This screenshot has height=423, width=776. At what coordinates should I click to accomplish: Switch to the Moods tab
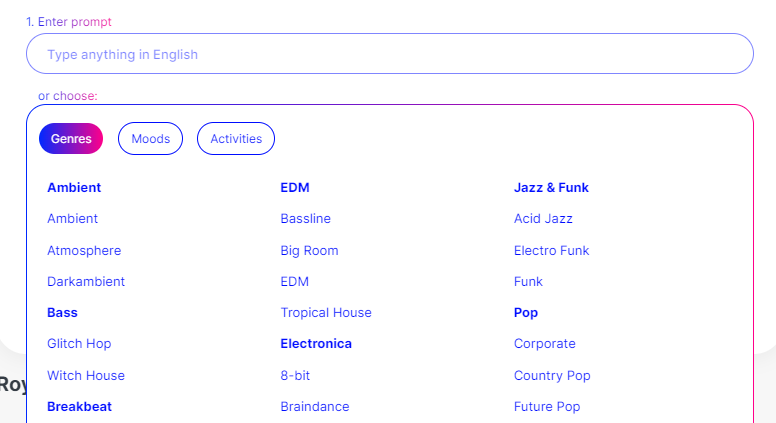150,139
